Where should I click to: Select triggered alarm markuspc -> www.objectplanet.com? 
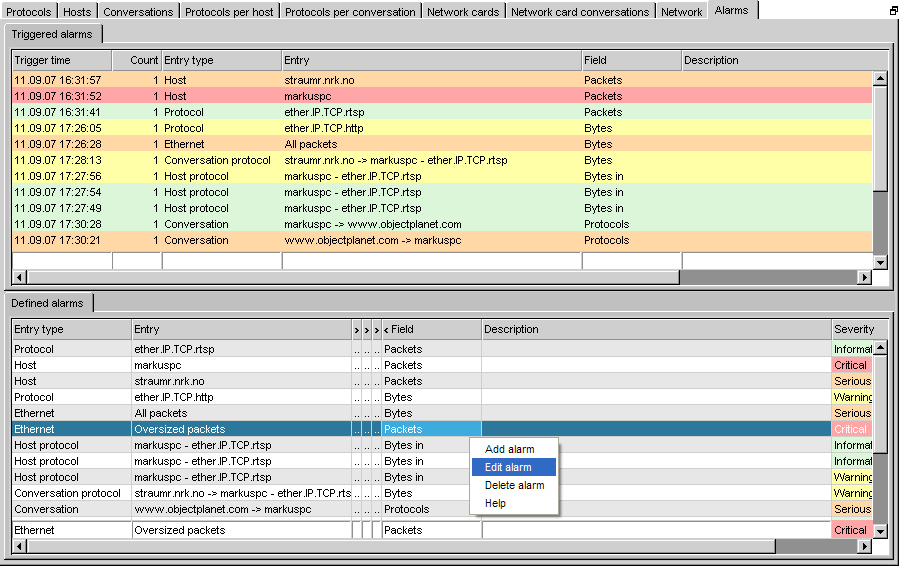(442, 225)
